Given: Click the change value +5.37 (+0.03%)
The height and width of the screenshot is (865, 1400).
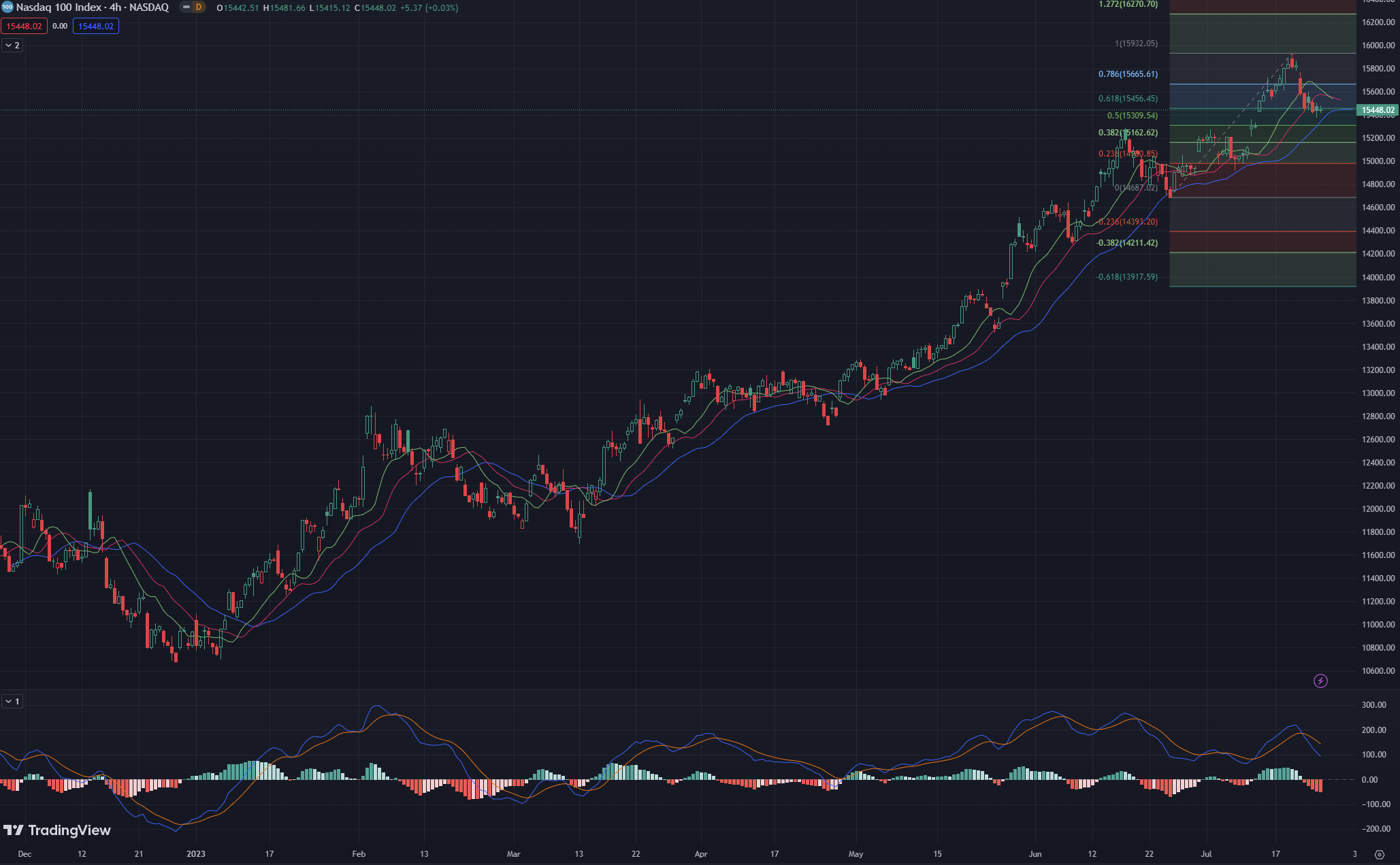Looking at the screenshot, I should click(429, 8).
